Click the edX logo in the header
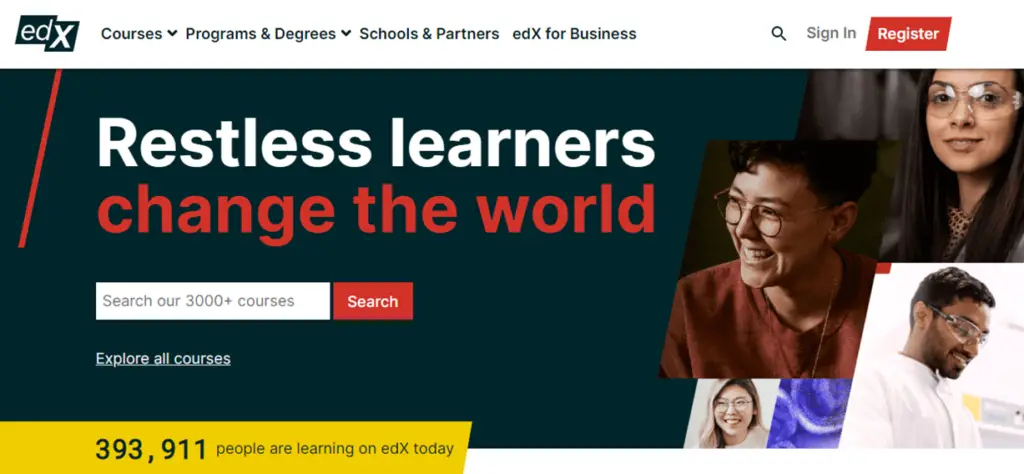The width and height of the screenshot is (1024, 474). point(47,34)
